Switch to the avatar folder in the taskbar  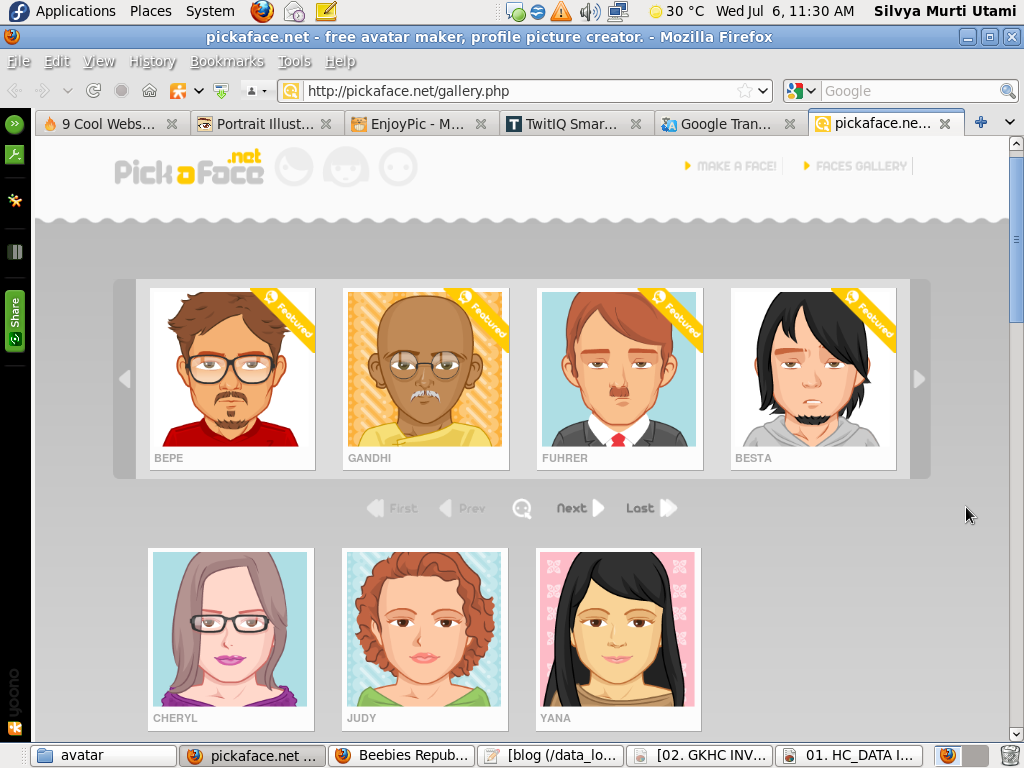[x=100, y=755]
